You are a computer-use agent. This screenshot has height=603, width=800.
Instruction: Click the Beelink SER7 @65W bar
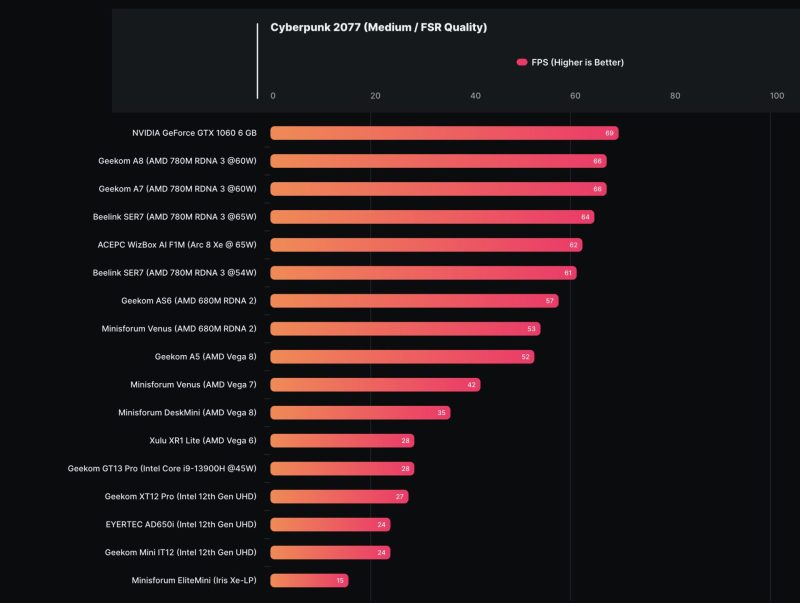[x=432, y=217]
